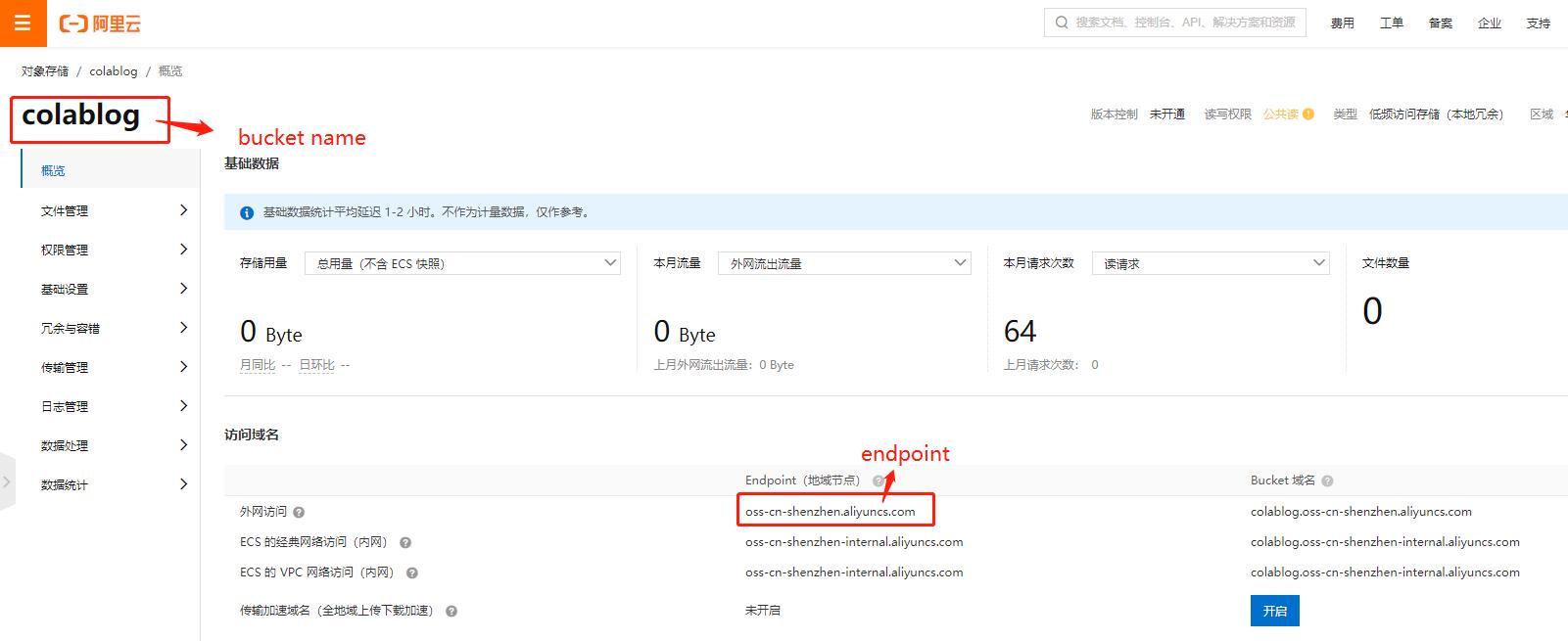Open the orange hamburger menu
This screenshot has width=1568, height=641.
23,23
